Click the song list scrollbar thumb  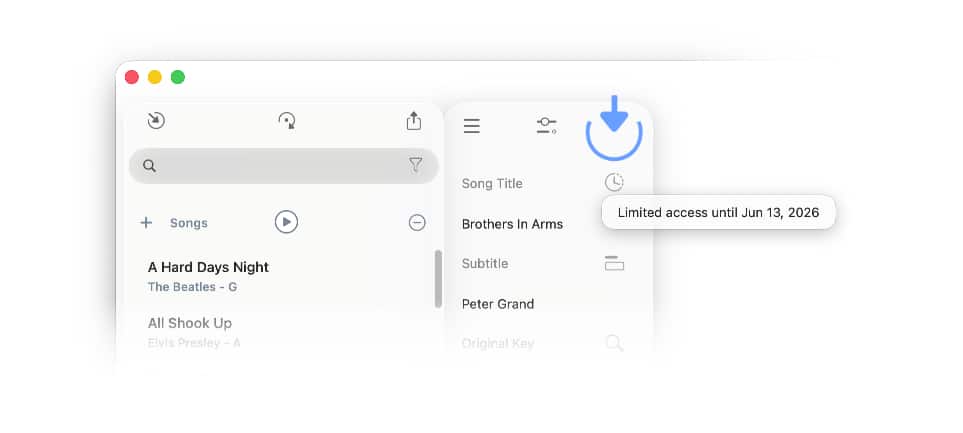click(438, 279)
